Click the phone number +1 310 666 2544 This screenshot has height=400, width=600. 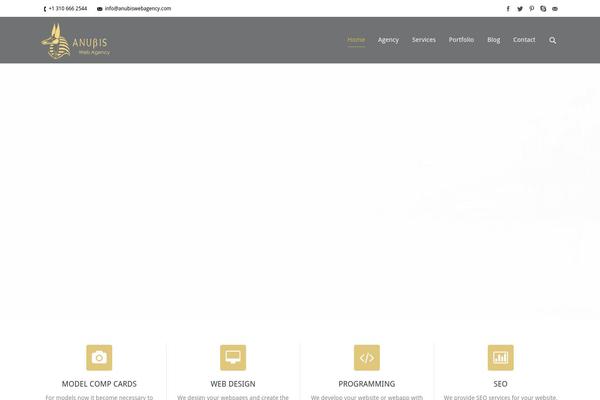pyautogui.click(x=68, y=8)
